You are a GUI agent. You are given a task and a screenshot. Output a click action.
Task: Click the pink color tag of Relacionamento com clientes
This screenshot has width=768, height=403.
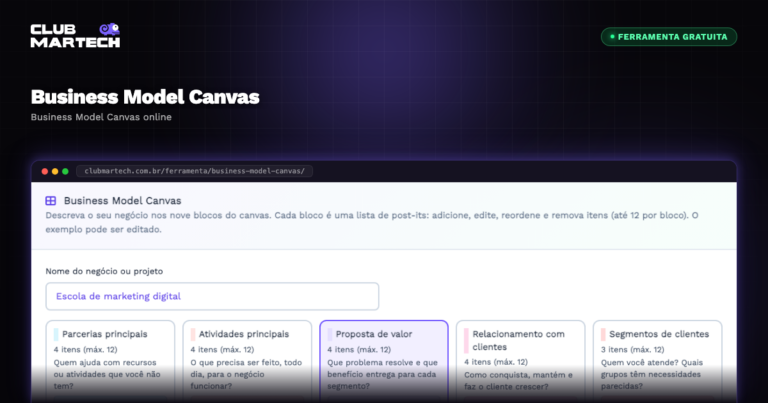coord(466,341)
